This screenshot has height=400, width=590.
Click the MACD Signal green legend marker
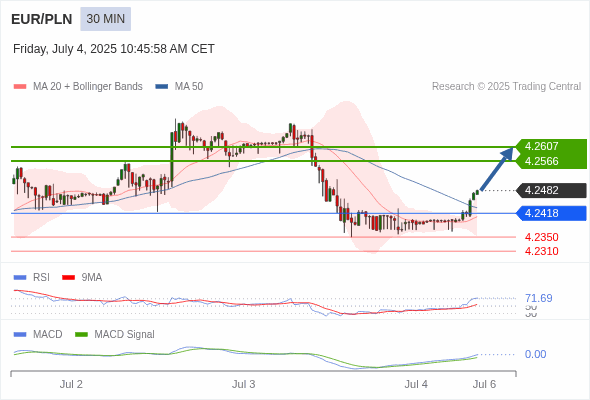click(x=81, y=334)
